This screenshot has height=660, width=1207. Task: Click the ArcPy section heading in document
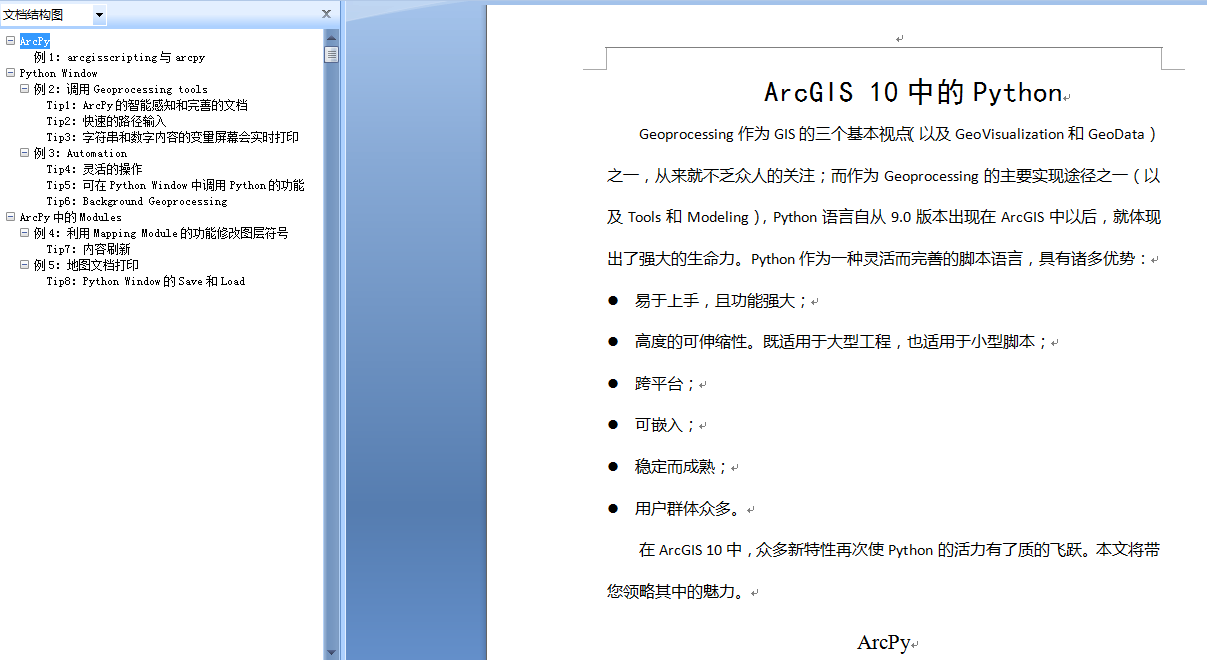point(883,642)
